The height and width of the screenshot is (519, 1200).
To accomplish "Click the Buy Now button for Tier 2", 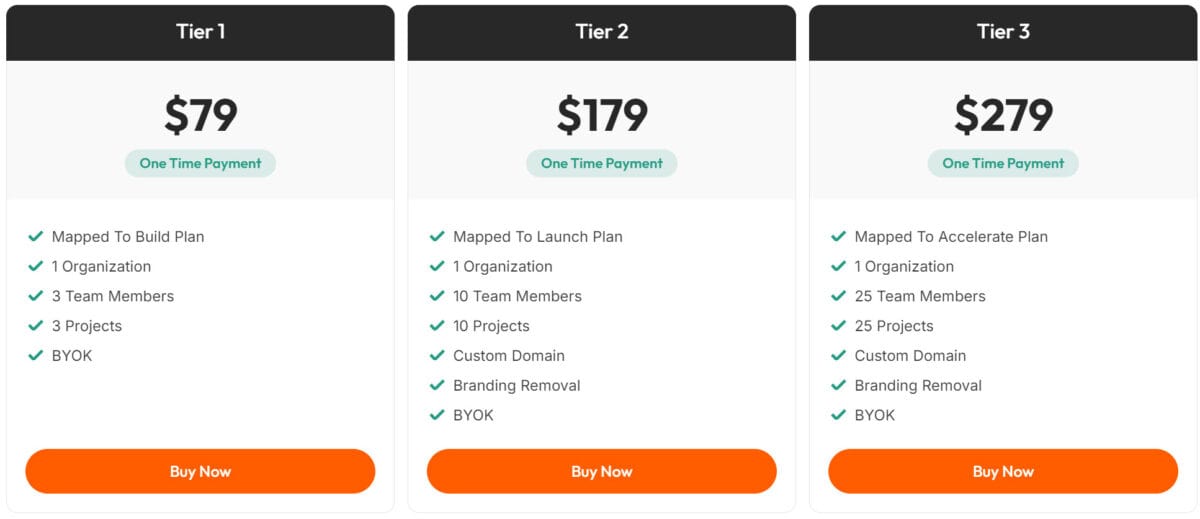I will pyautogui.click(x=601, y=471).
